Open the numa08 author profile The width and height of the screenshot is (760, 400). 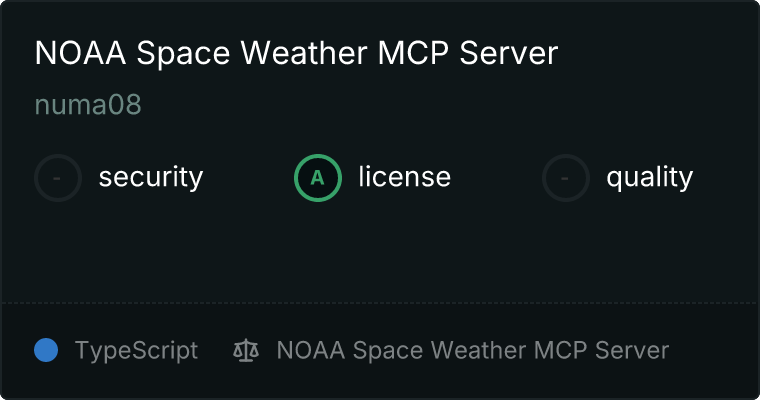[x=88, y=105]
